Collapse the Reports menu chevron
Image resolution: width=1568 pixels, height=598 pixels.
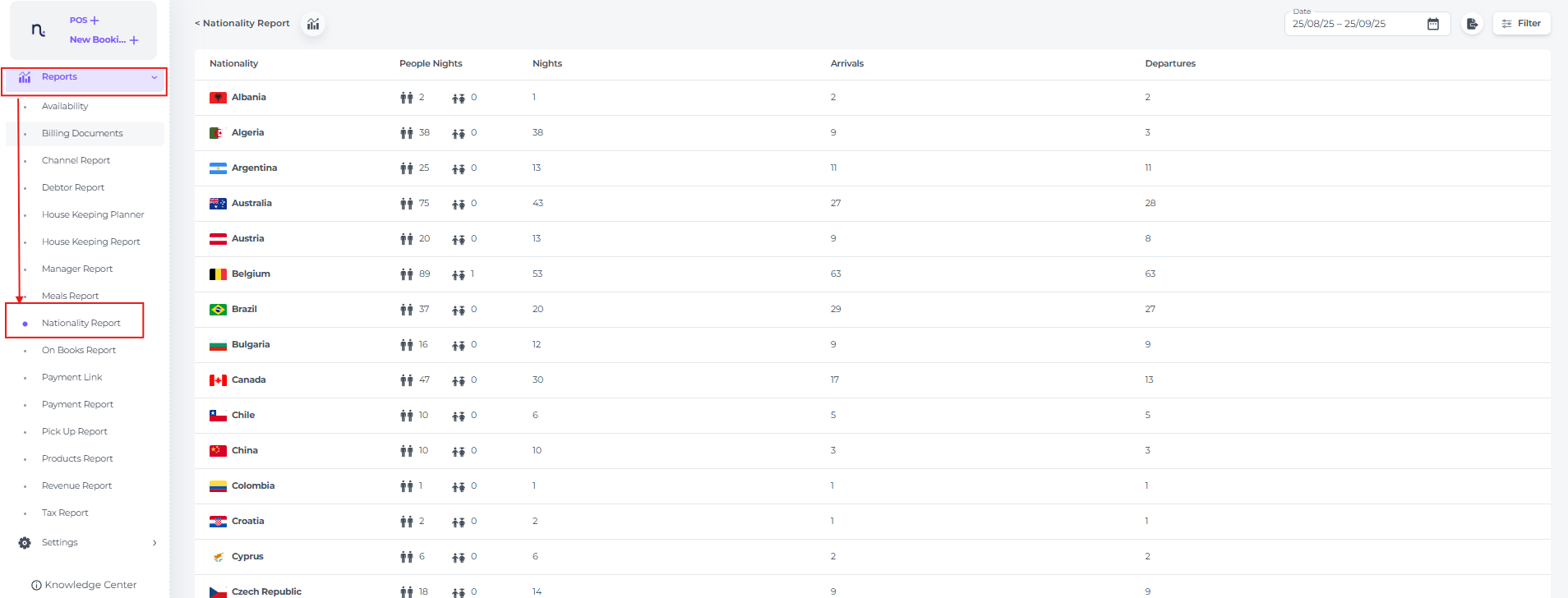(154, 77)
